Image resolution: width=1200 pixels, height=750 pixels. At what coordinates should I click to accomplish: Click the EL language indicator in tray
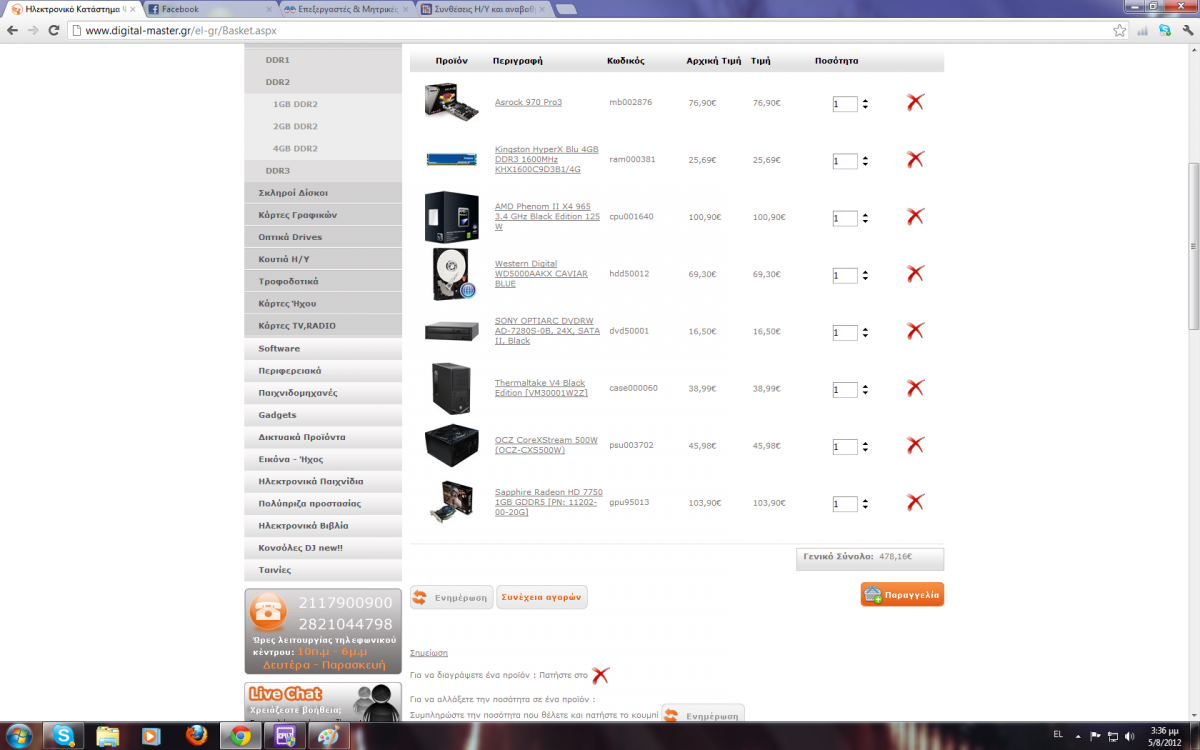[x=1057, y=735]
